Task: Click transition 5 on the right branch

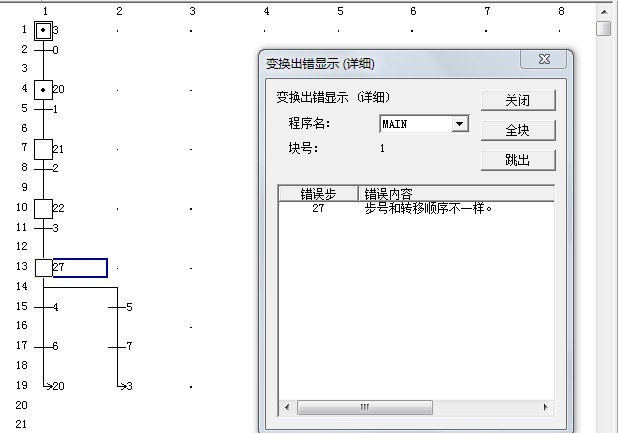Action: [x=119, y=307]
